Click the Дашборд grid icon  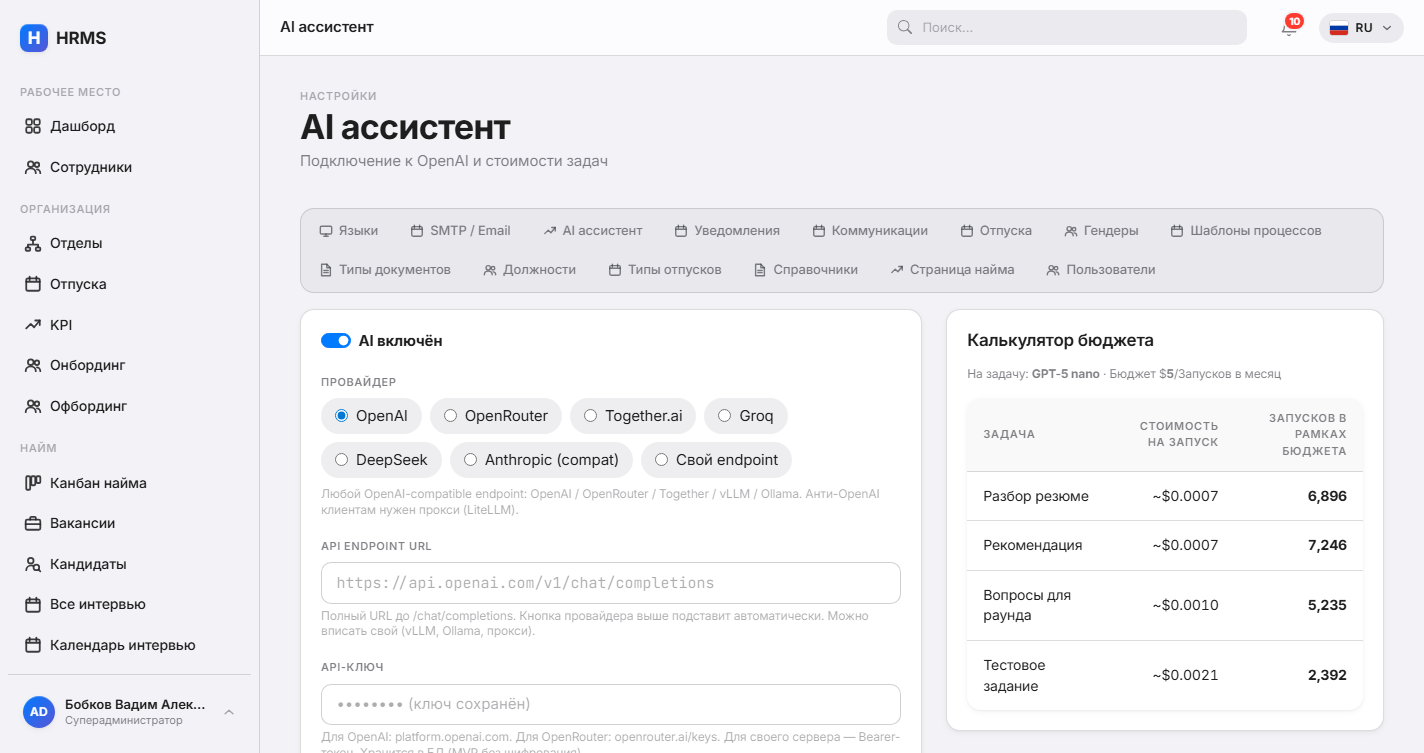pyautogui.click(x=33, y=126)
